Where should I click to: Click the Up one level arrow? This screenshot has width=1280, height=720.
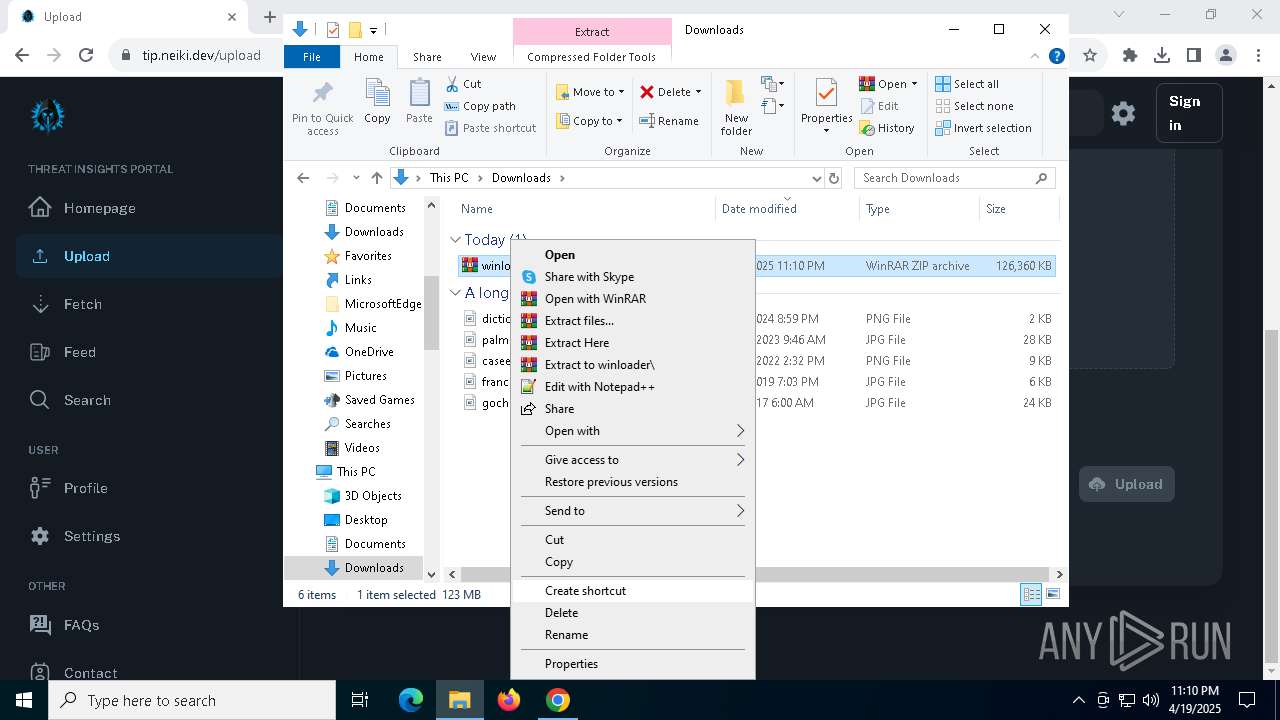click(x=377, y=178)
